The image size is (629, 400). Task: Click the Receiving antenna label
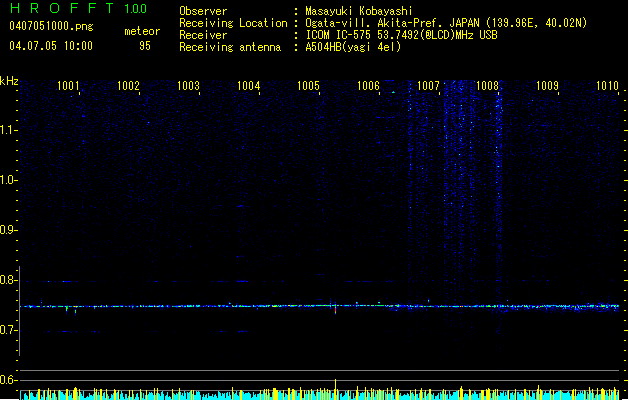click(230, 47)
